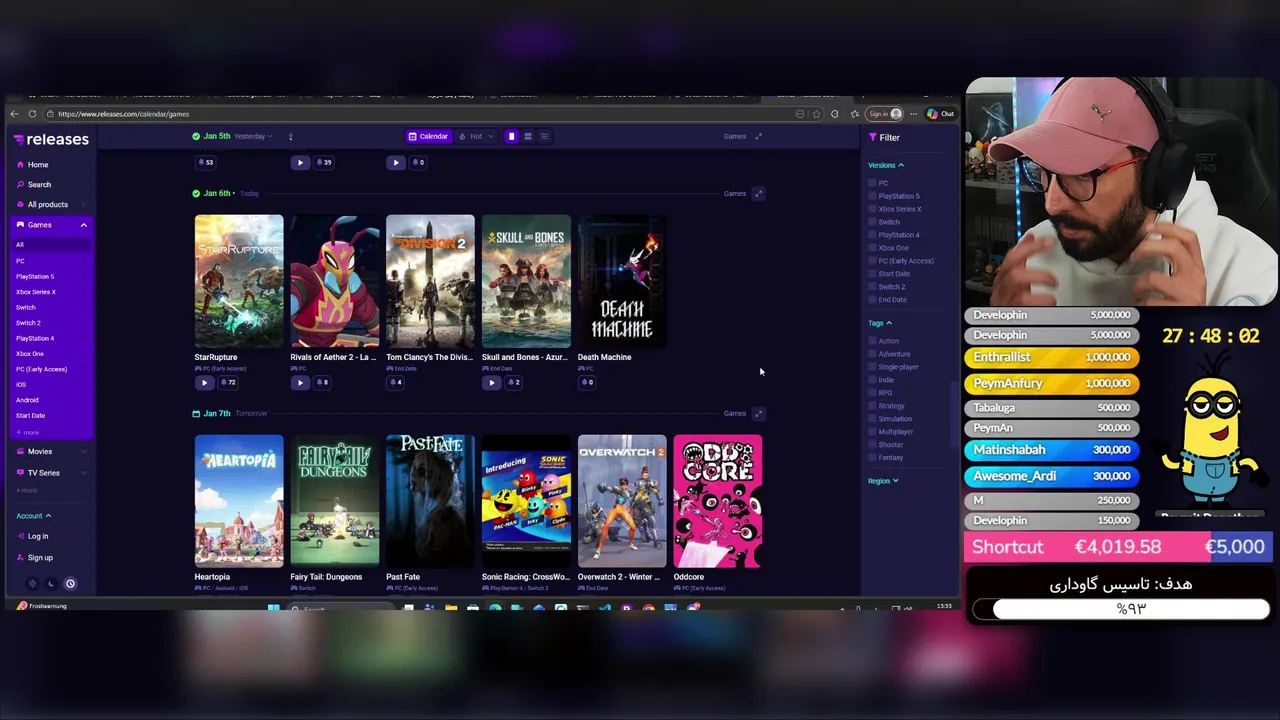Select PC platform in the sidebar
Viewport: 1280px width, 720px height.
point(20,261)
